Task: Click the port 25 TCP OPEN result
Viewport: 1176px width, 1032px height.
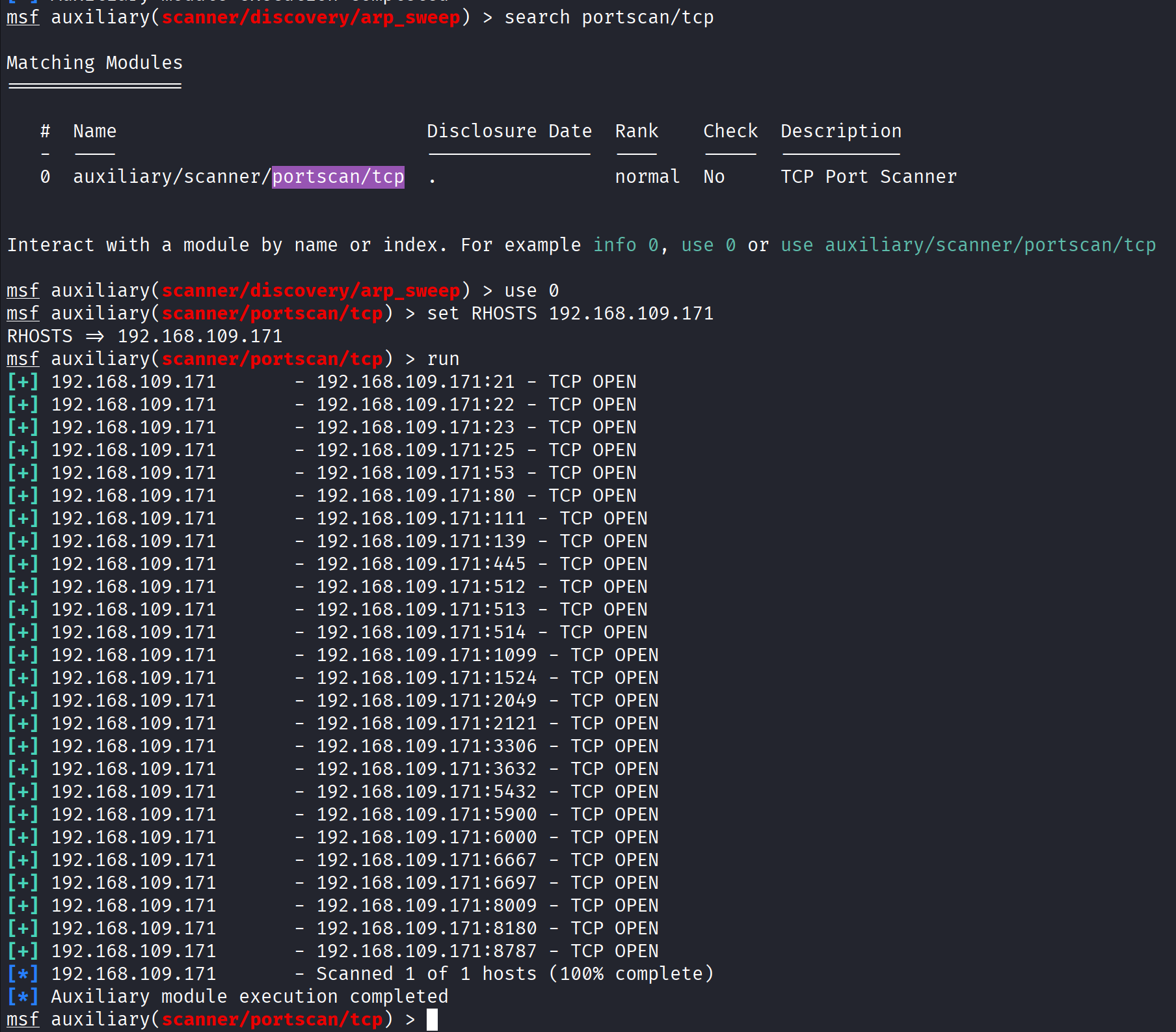Action: point(321,450)
